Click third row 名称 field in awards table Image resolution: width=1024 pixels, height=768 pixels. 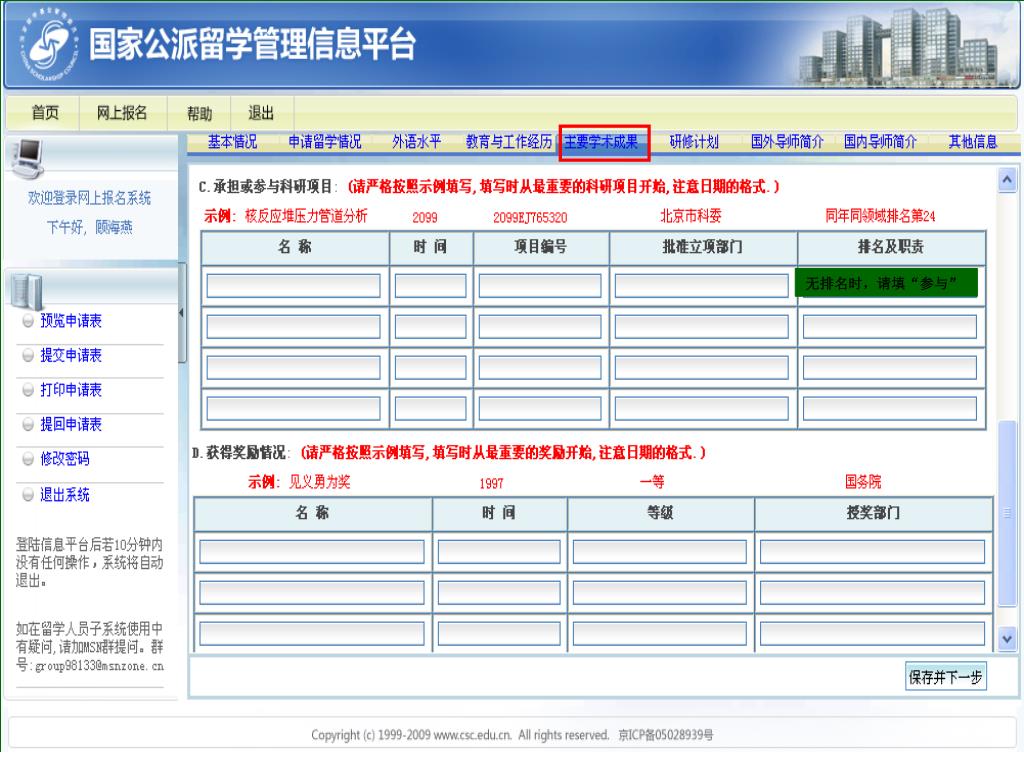click(312, 633)
